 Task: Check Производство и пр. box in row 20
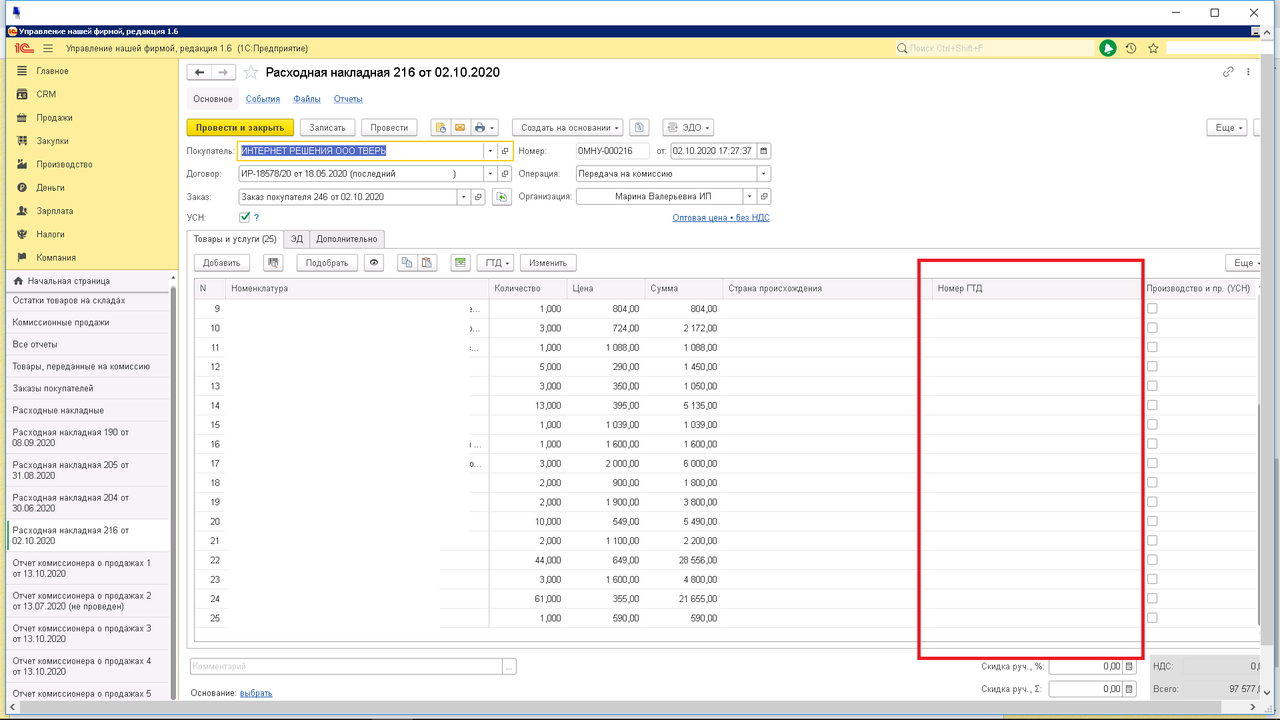pyautogui.click(x=1152, y=521)
